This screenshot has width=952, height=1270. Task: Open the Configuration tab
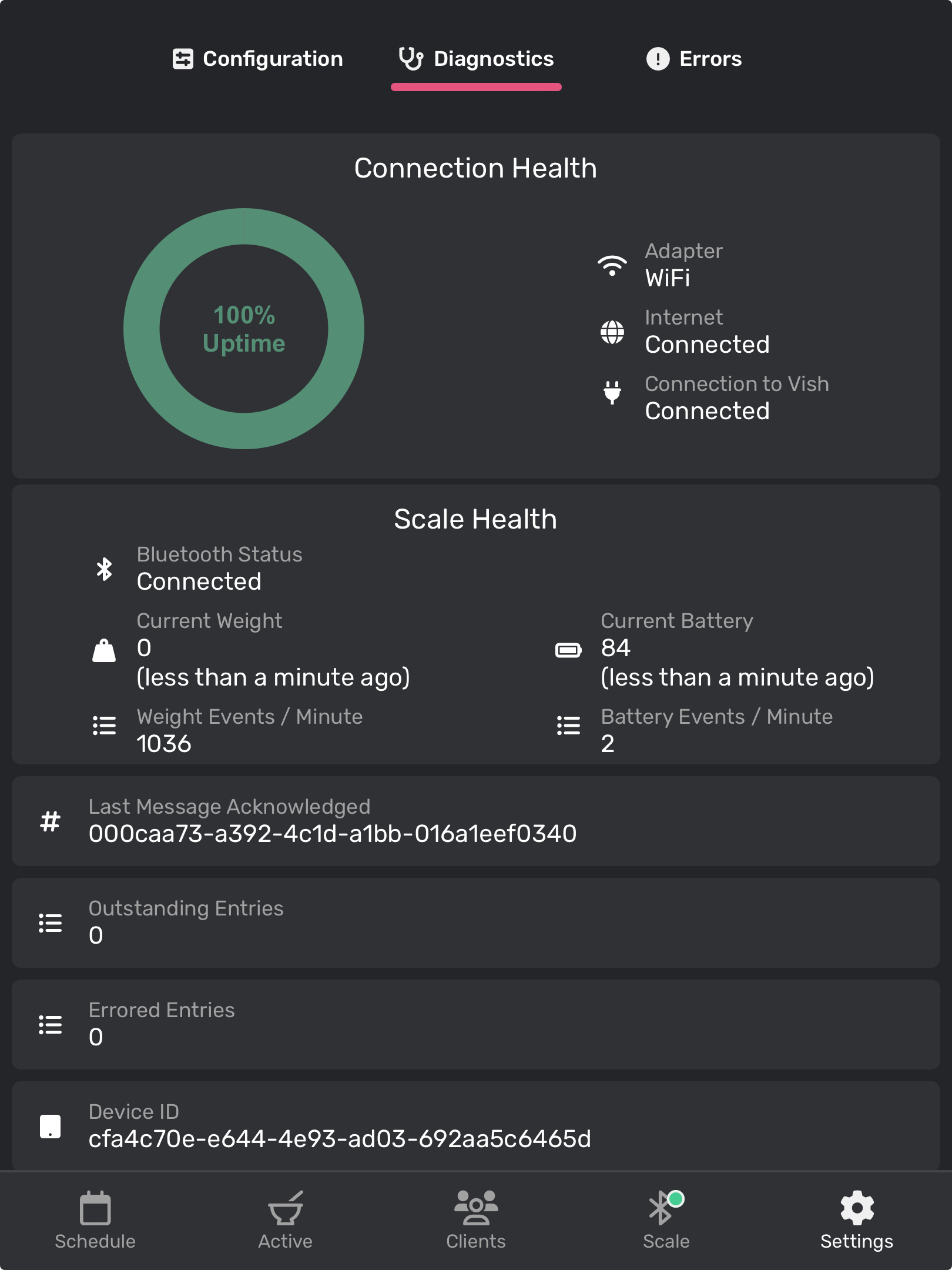(257, 59)
